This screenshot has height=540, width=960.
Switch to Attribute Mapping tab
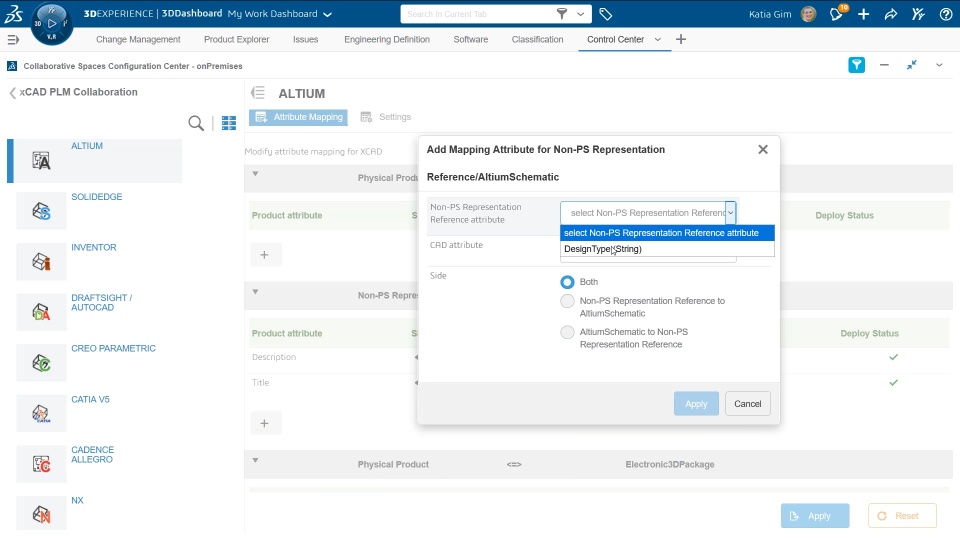pyautogui.click(x=298, y=117)
